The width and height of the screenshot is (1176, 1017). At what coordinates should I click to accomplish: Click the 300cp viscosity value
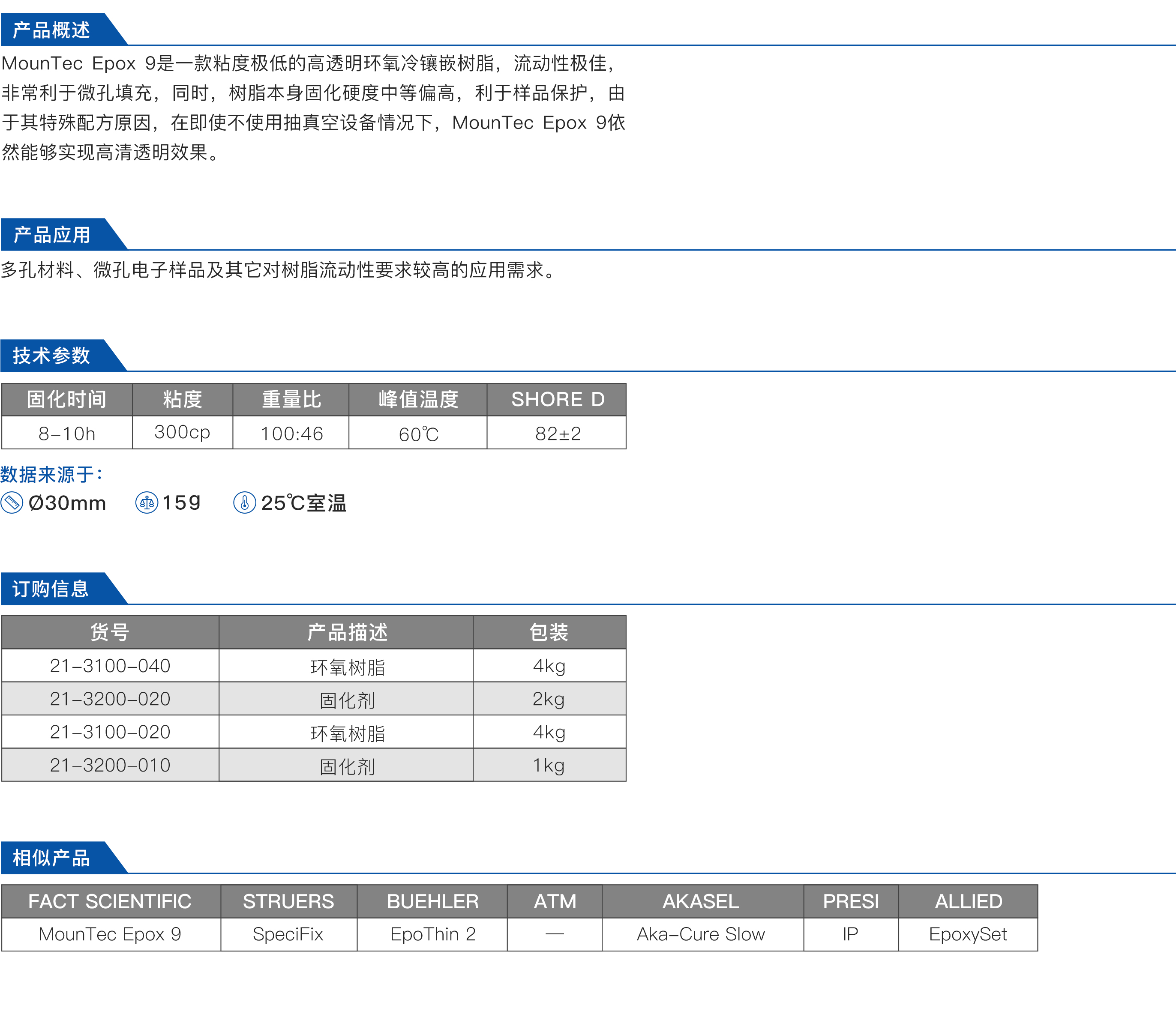(182, 432)
